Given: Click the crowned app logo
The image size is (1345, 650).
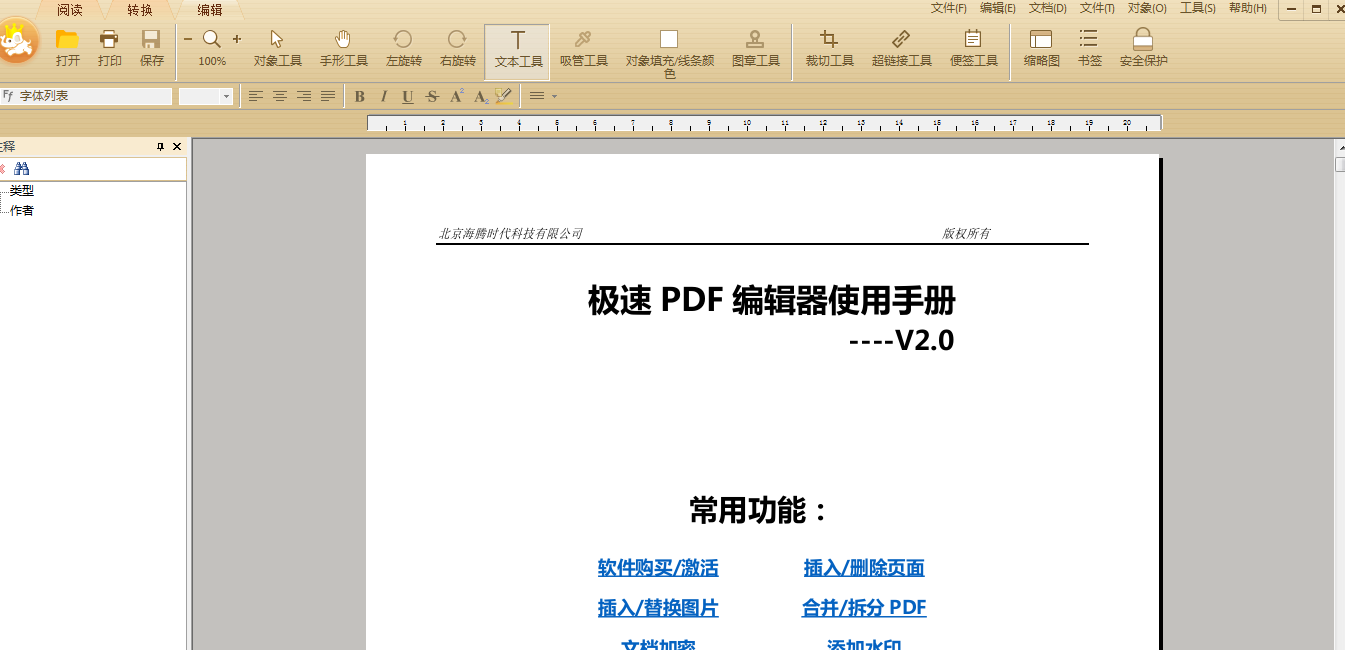Looking at the screenshot, I should click(x=17, y=42).
